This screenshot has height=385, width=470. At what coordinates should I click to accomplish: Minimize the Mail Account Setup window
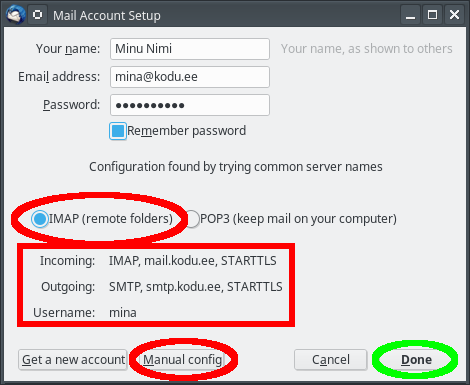pos(410,15)
